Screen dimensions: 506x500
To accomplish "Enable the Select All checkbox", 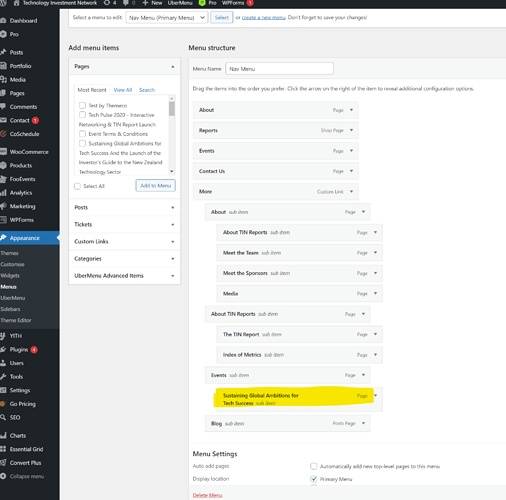I will click(x=77, y=186).
